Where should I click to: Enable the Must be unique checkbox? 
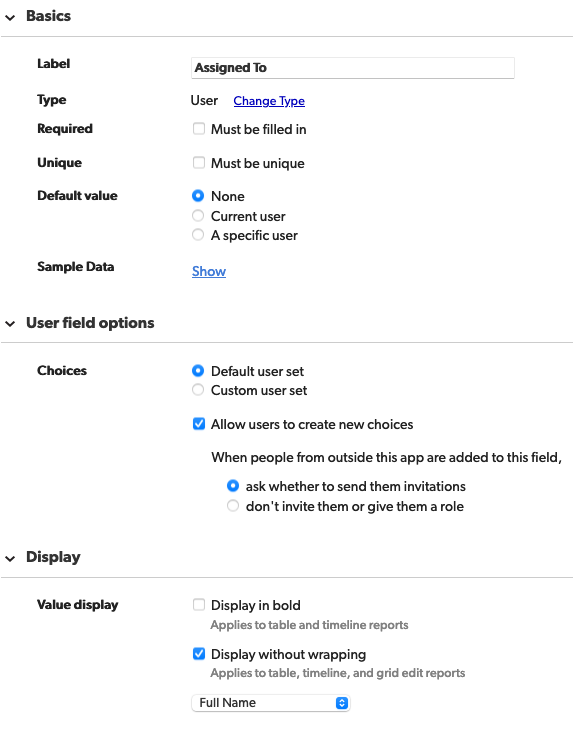pos(199,162)
